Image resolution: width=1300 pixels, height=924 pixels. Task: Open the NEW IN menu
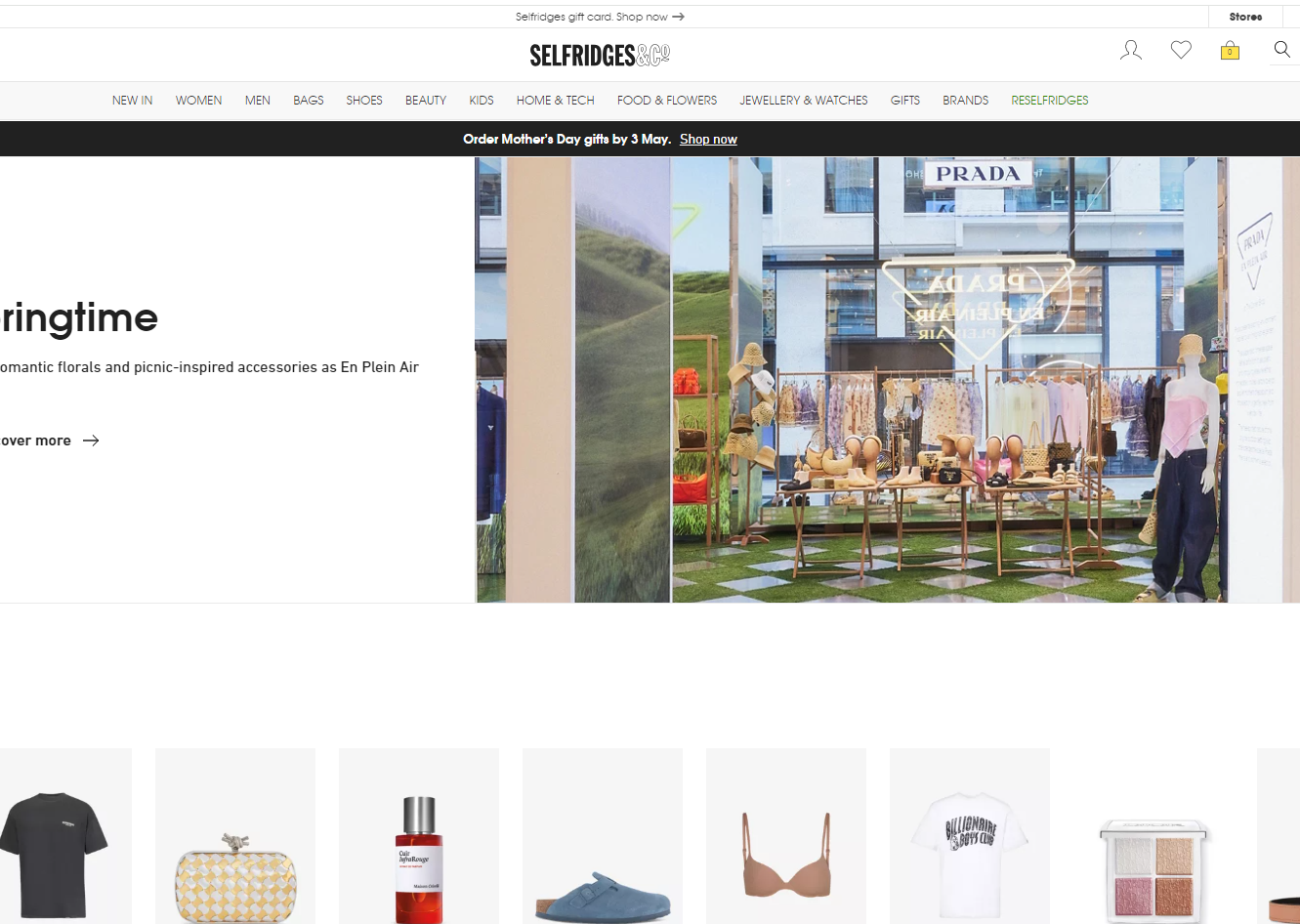click(x=133, y=101)
